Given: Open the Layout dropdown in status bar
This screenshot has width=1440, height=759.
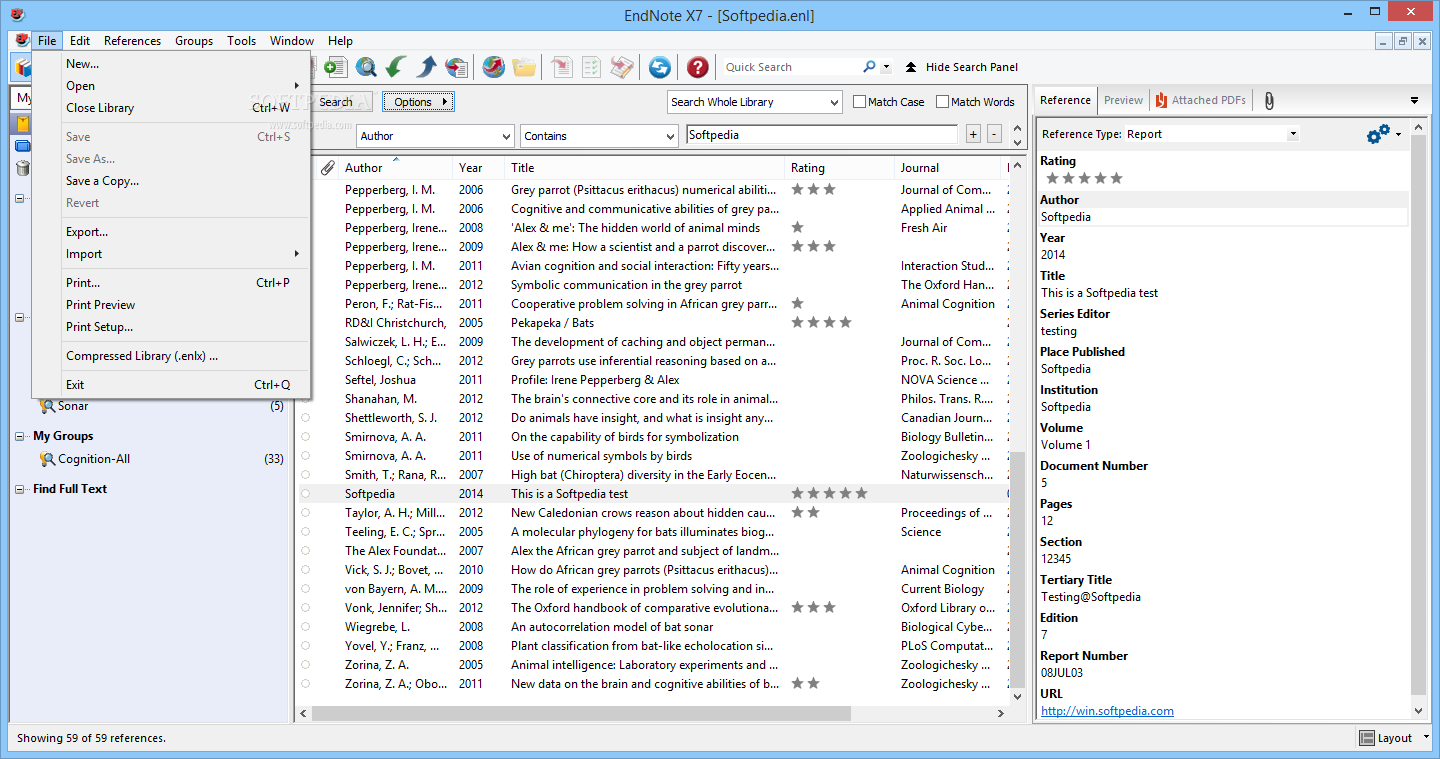Looking at the screenshot, I should (1424, 738).
